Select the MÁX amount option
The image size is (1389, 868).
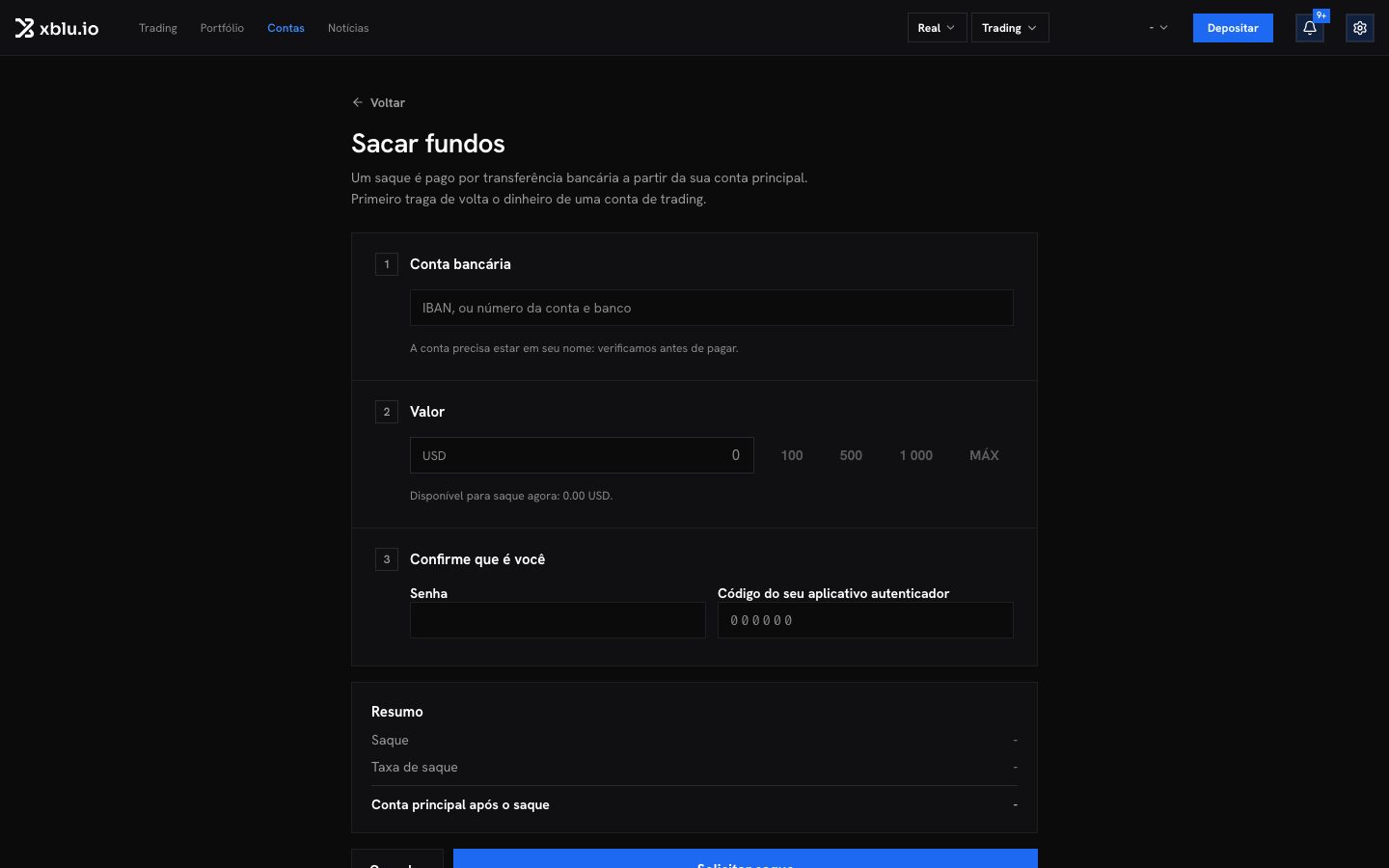984,455
